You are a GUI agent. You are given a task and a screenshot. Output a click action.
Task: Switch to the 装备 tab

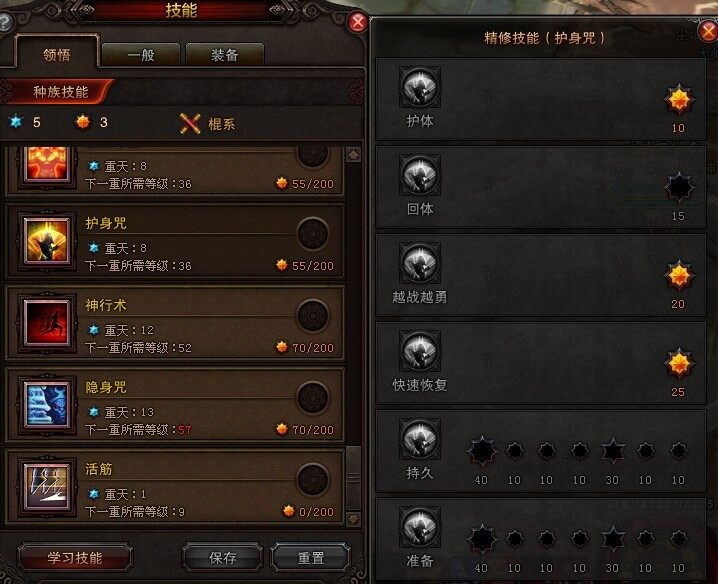(x=225, y=55)
